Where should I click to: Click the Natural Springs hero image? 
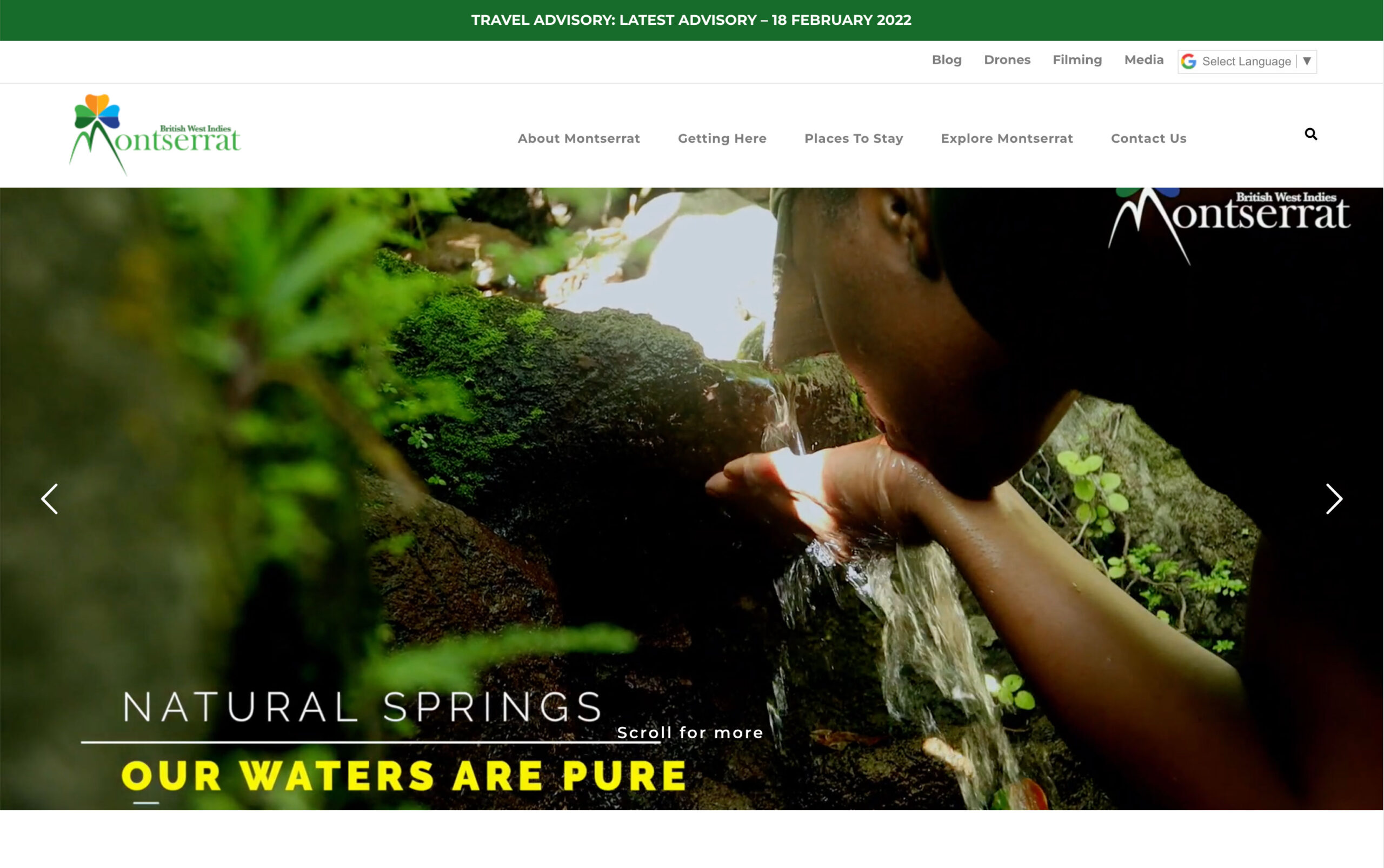[691, 498]
